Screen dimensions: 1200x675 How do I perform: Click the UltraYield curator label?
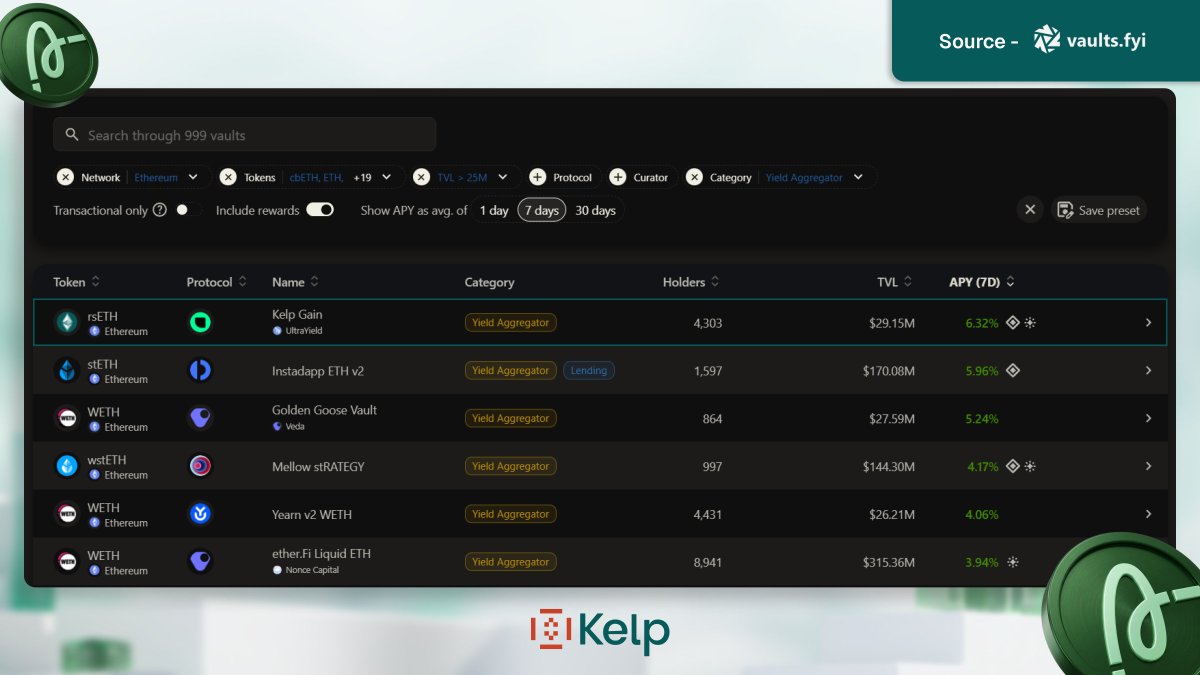point(302,330)
